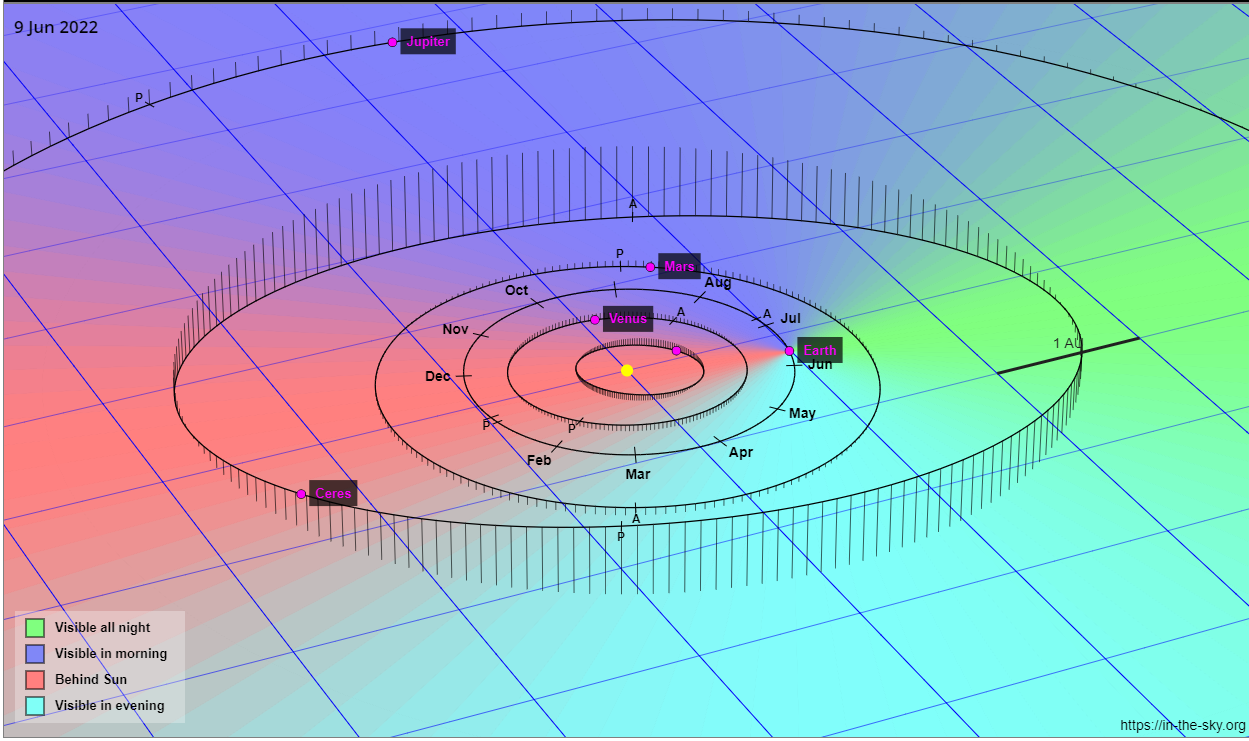
Task: Select the Mars name label
Action: coord(679,266)
